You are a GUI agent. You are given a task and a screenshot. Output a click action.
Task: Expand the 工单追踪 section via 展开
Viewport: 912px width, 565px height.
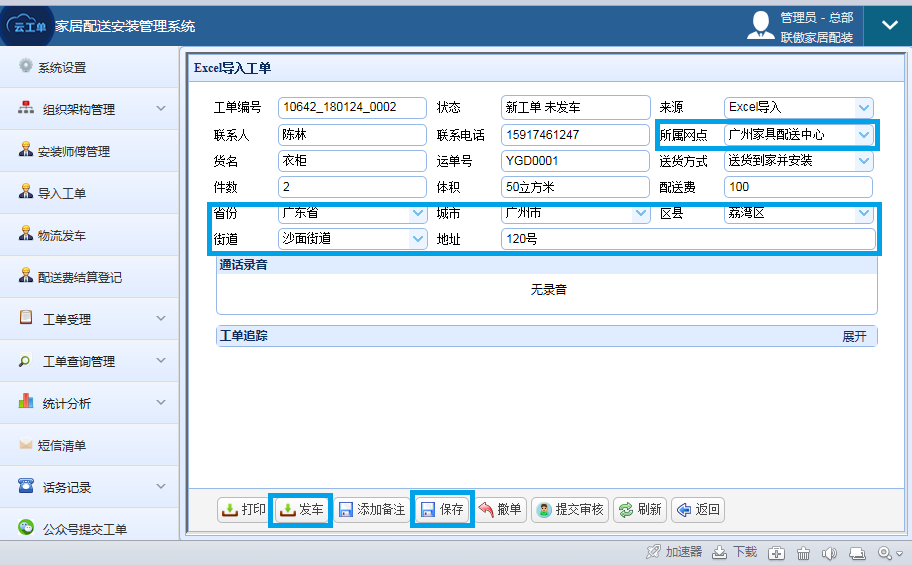854,336
